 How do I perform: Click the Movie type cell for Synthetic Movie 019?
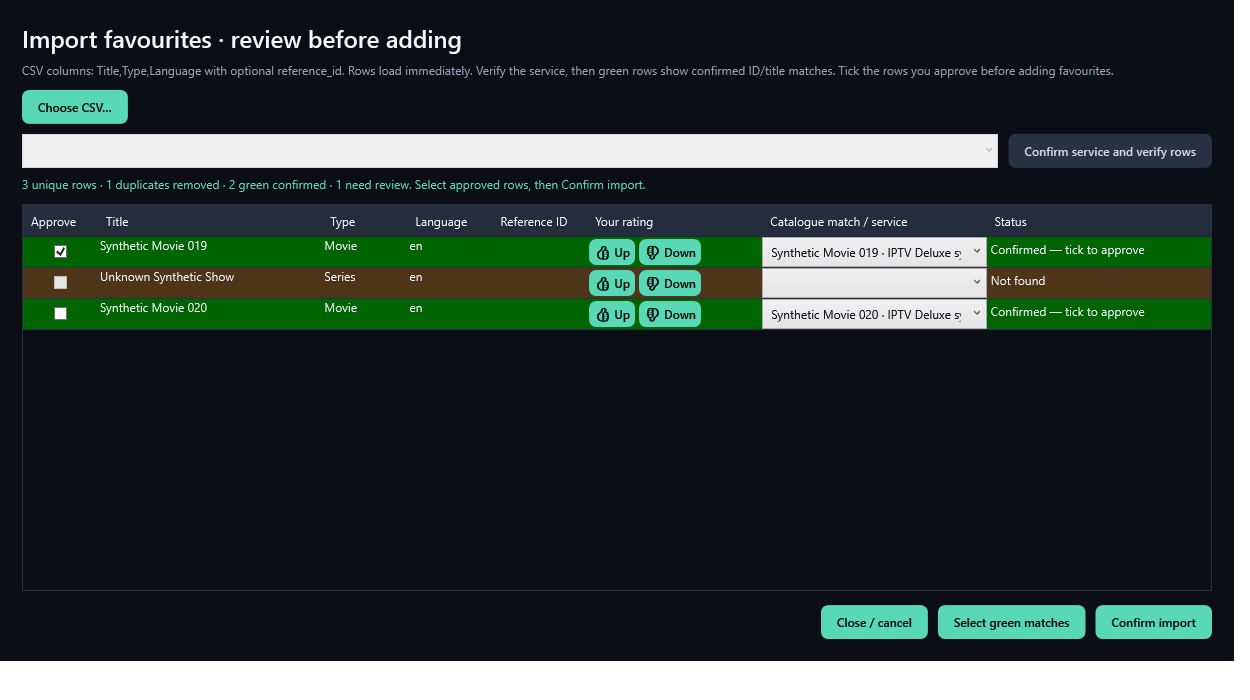[x=341, y=246]
